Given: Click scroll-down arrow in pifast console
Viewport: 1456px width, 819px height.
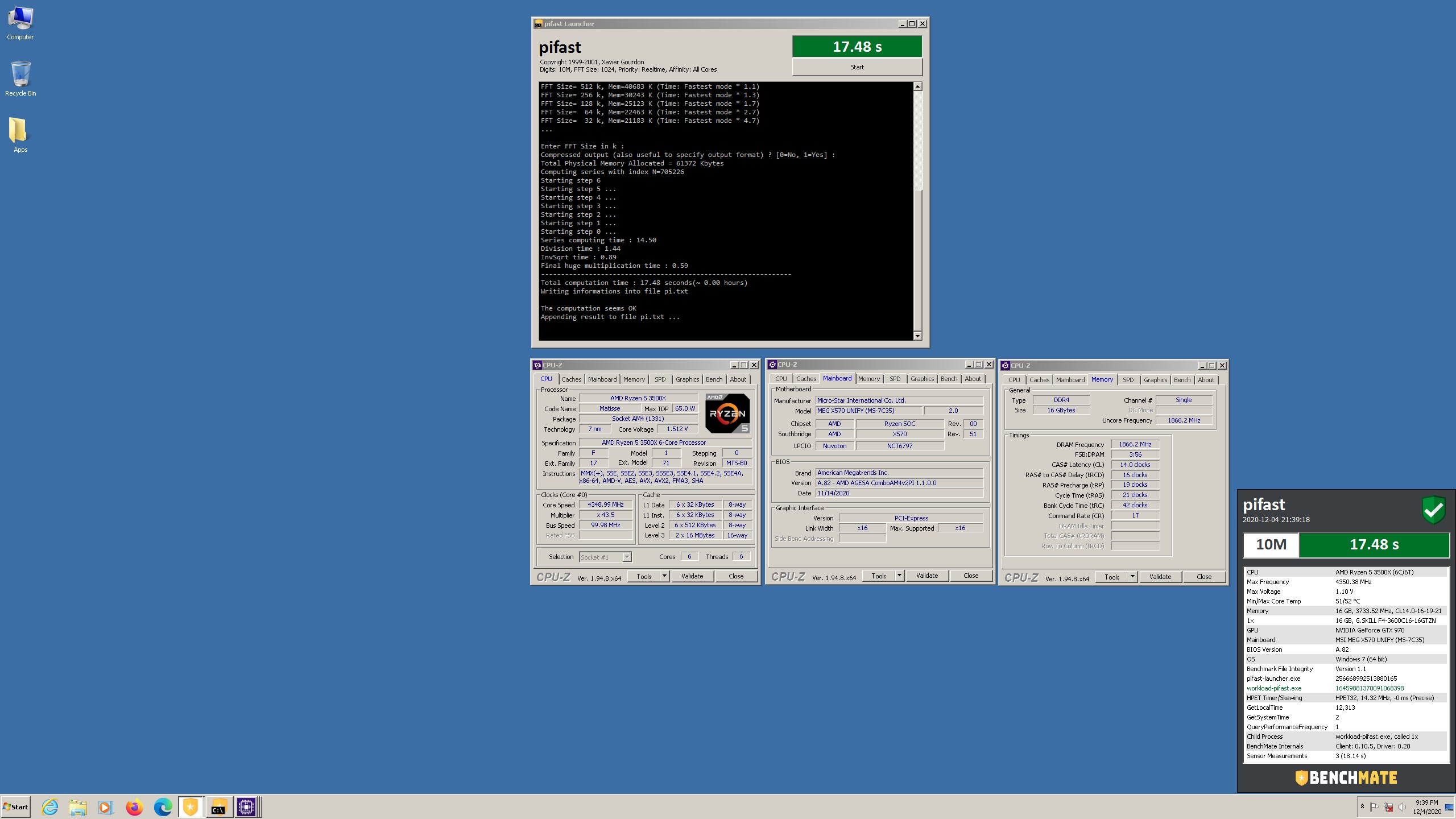Looking at the screenshot, I should coord(917,336).
